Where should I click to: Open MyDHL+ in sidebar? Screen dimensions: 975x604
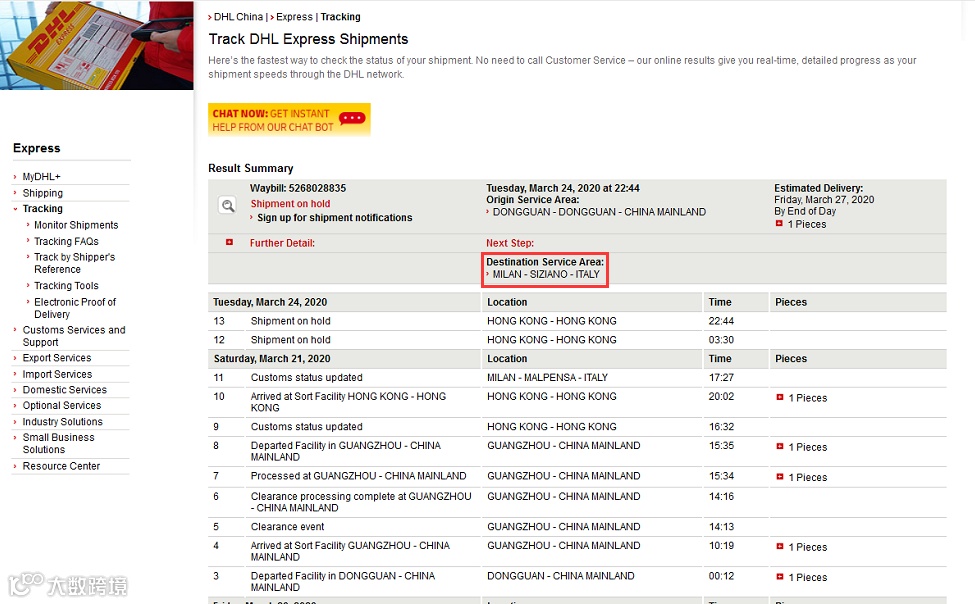(42, 177)
